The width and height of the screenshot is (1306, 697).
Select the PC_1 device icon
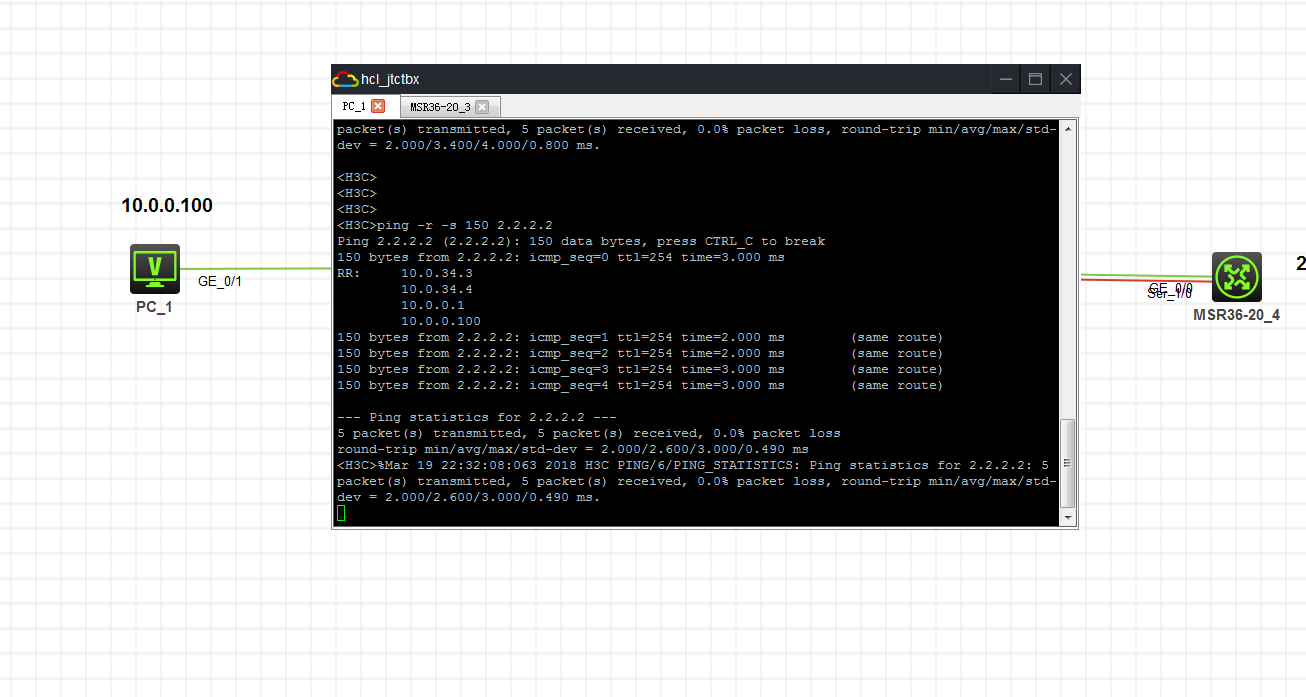pyautogui.click(x=155, y=269)
